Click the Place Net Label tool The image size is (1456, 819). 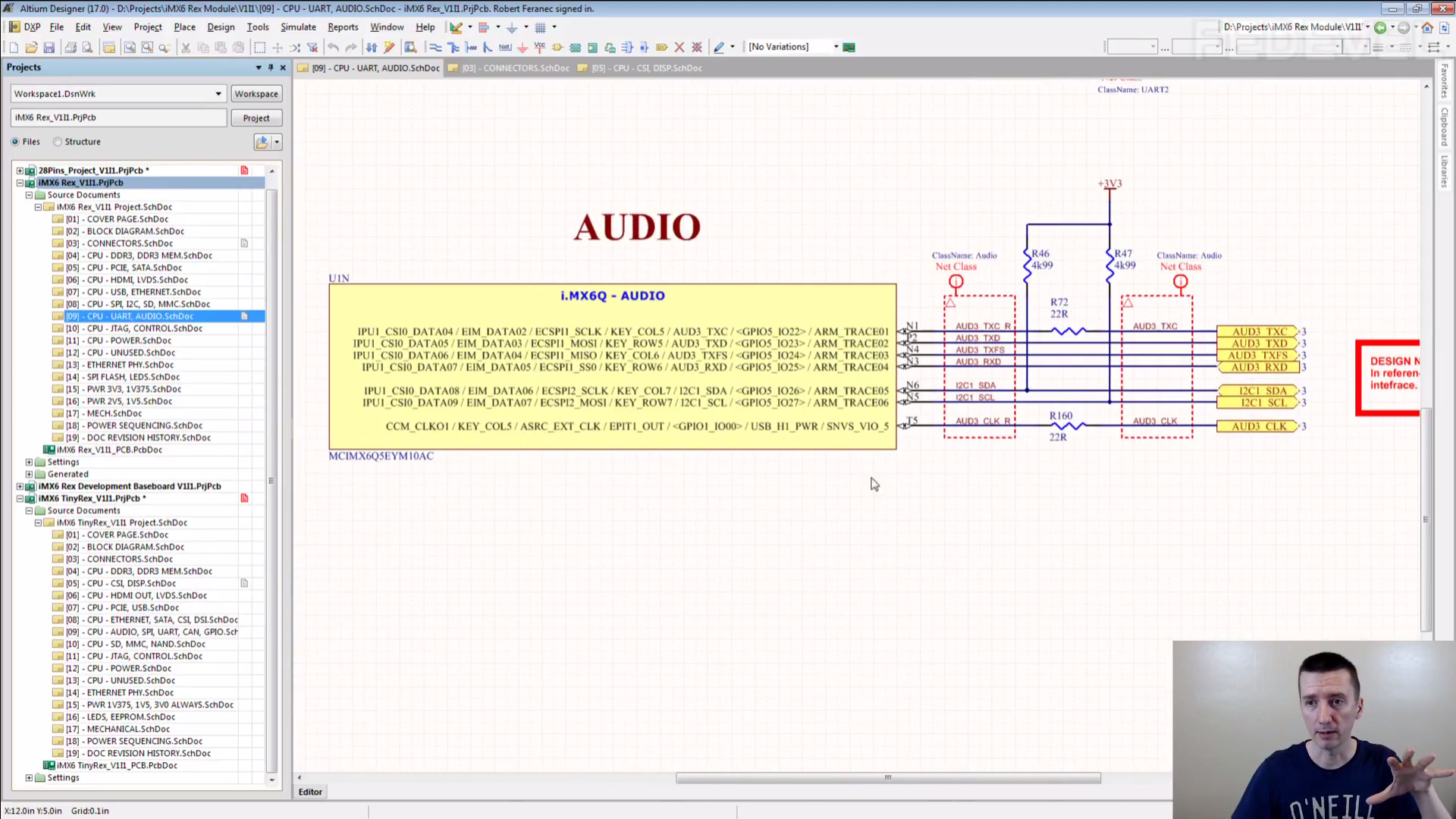pos(505,47)
